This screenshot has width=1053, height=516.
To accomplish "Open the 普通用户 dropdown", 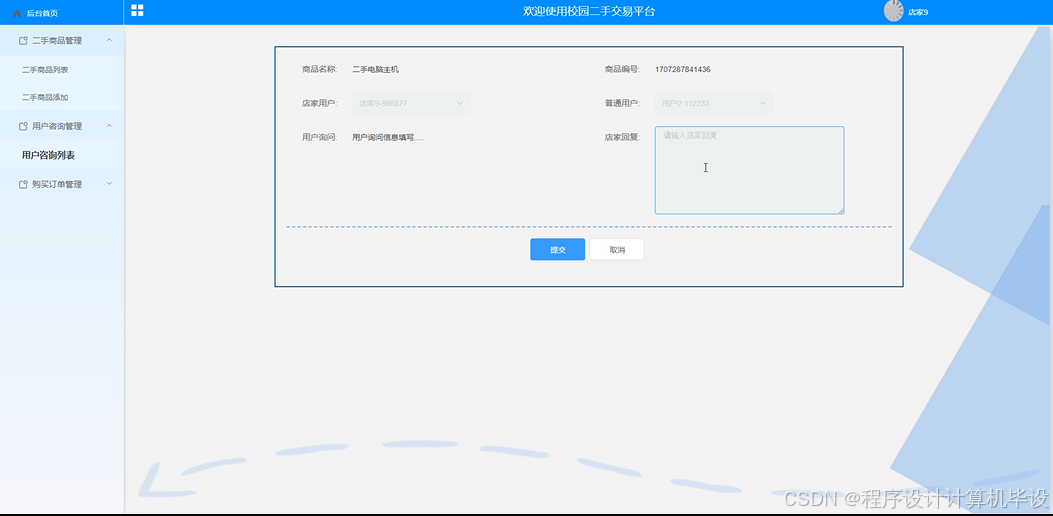I will pyautogui.click(x=713, y=103).
